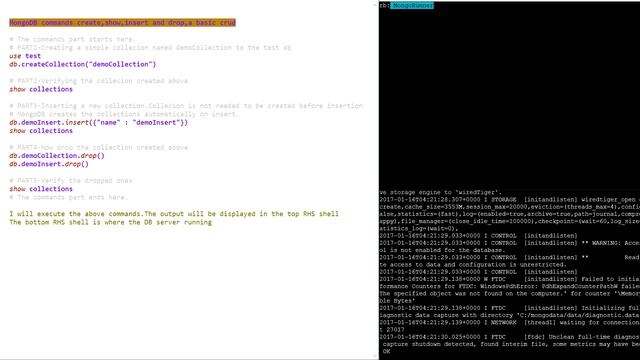Click the CONTROL '** WARNING' log line
The height and width of the screenshot is (360, 640).
509,243
